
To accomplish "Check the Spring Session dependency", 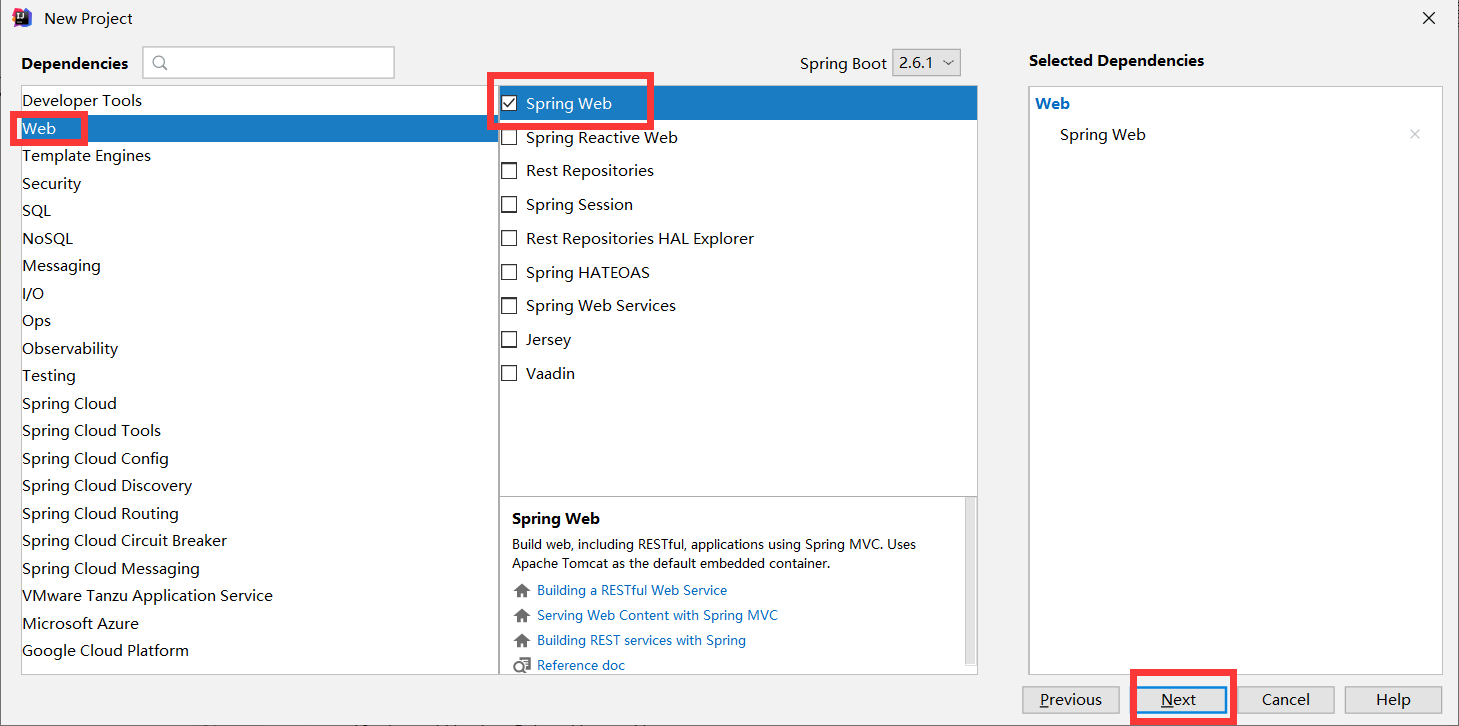I will (x=509, y=204).
